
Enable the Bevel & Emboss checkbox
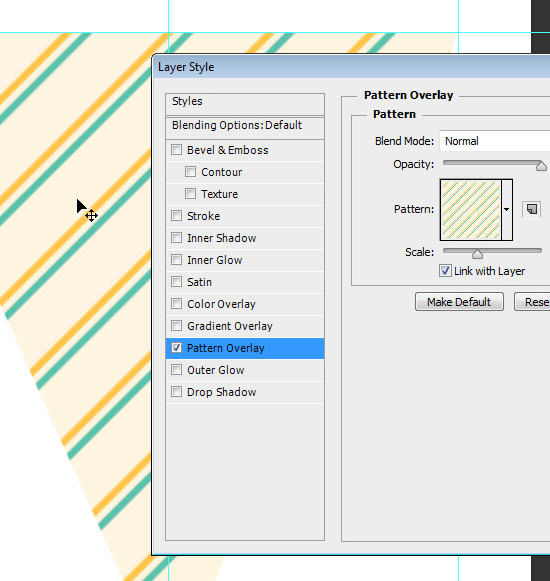(176, 150)
